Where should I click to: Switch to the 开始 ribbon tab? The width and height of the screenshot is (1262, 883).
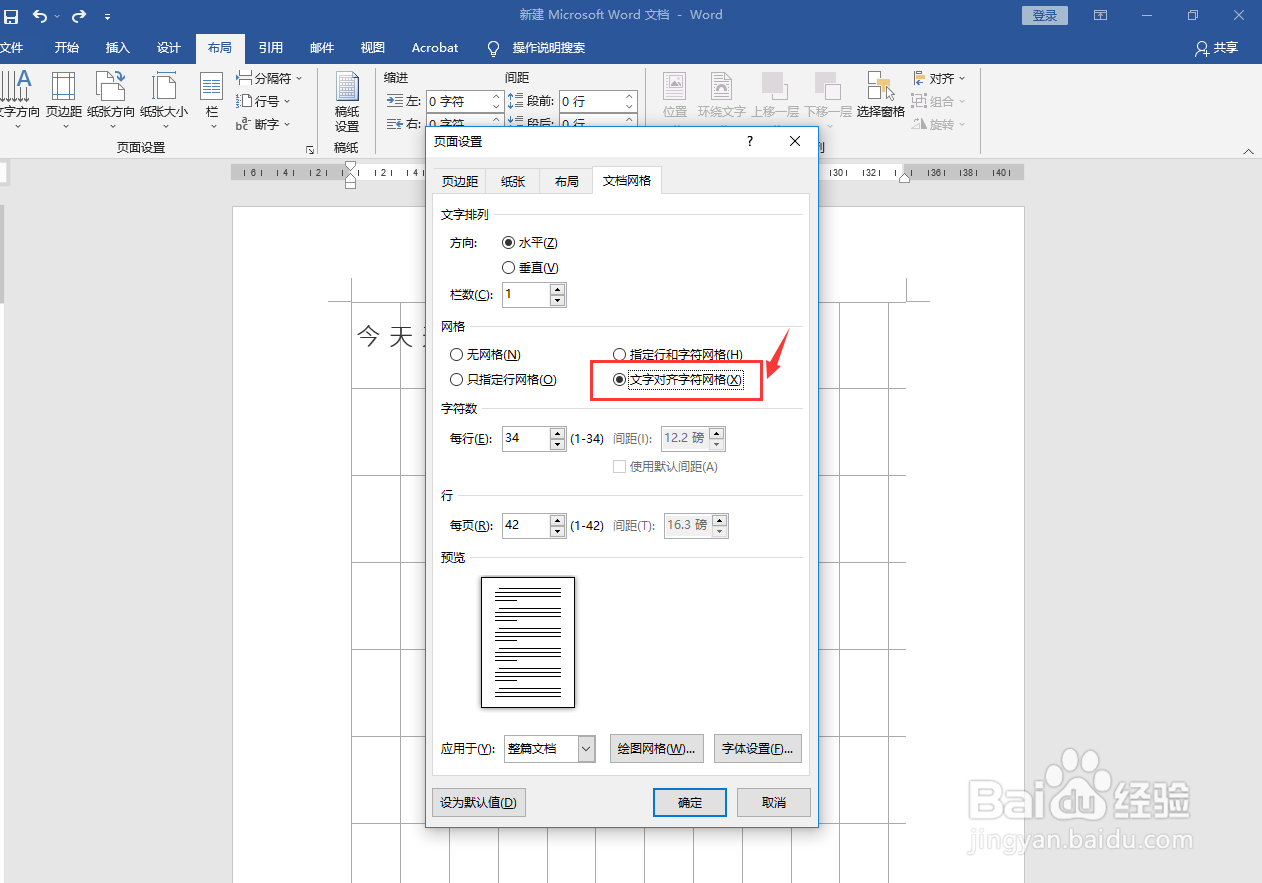67,48
